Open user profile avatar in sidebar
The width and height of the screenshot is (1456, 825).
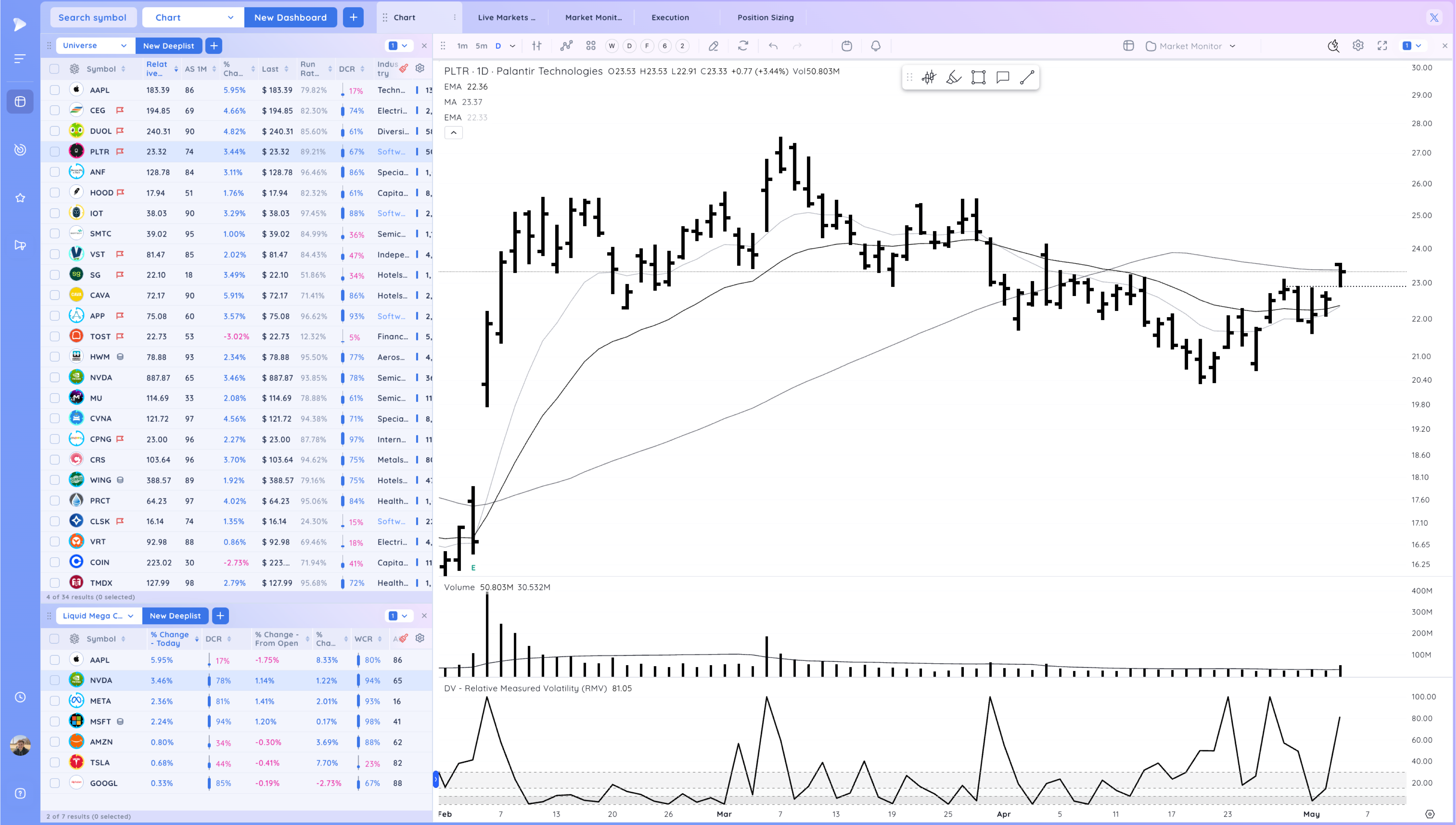point(20,746)
